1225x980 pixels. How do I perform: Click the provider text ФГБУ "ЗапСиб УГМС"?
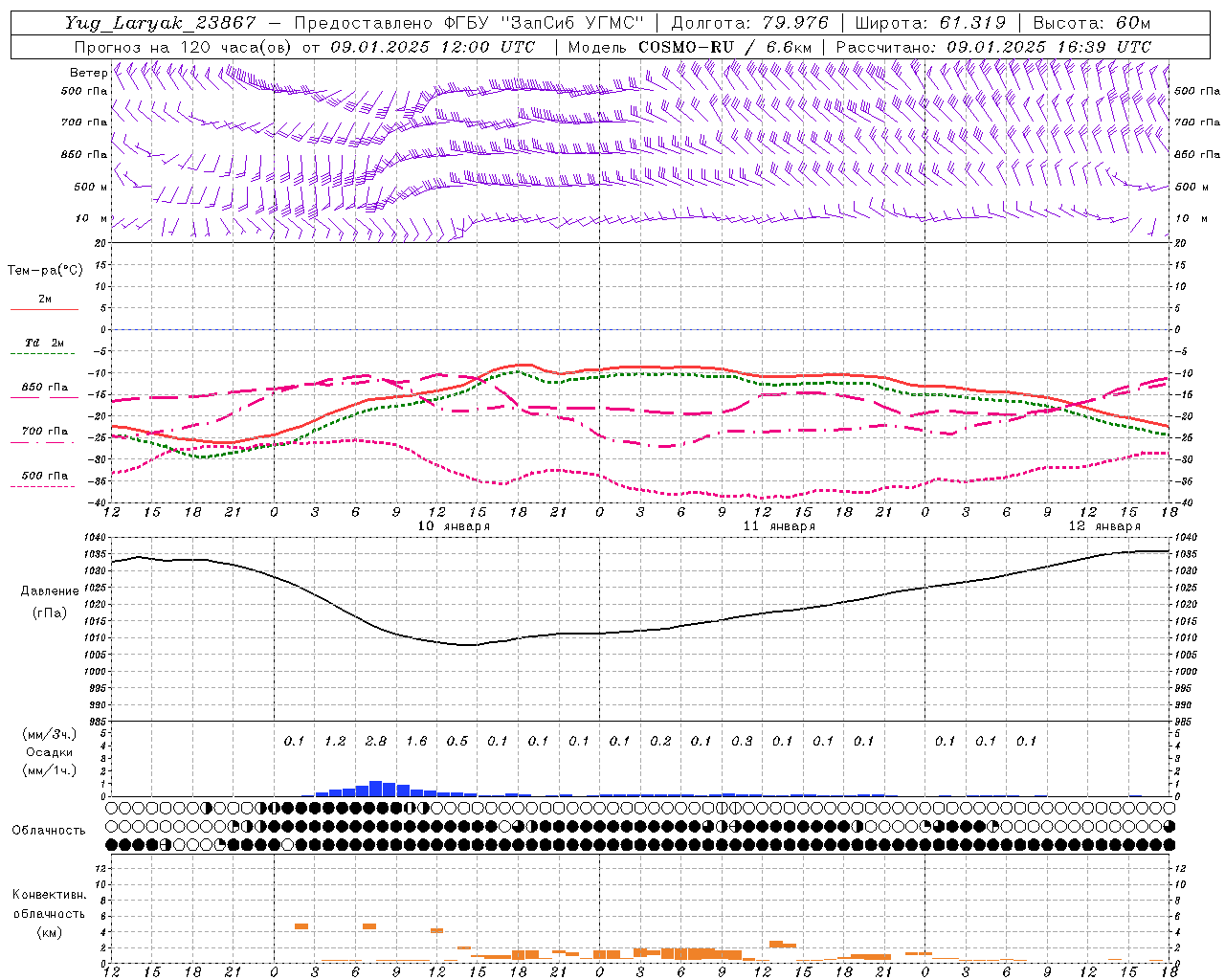click(x=545, y=23)
